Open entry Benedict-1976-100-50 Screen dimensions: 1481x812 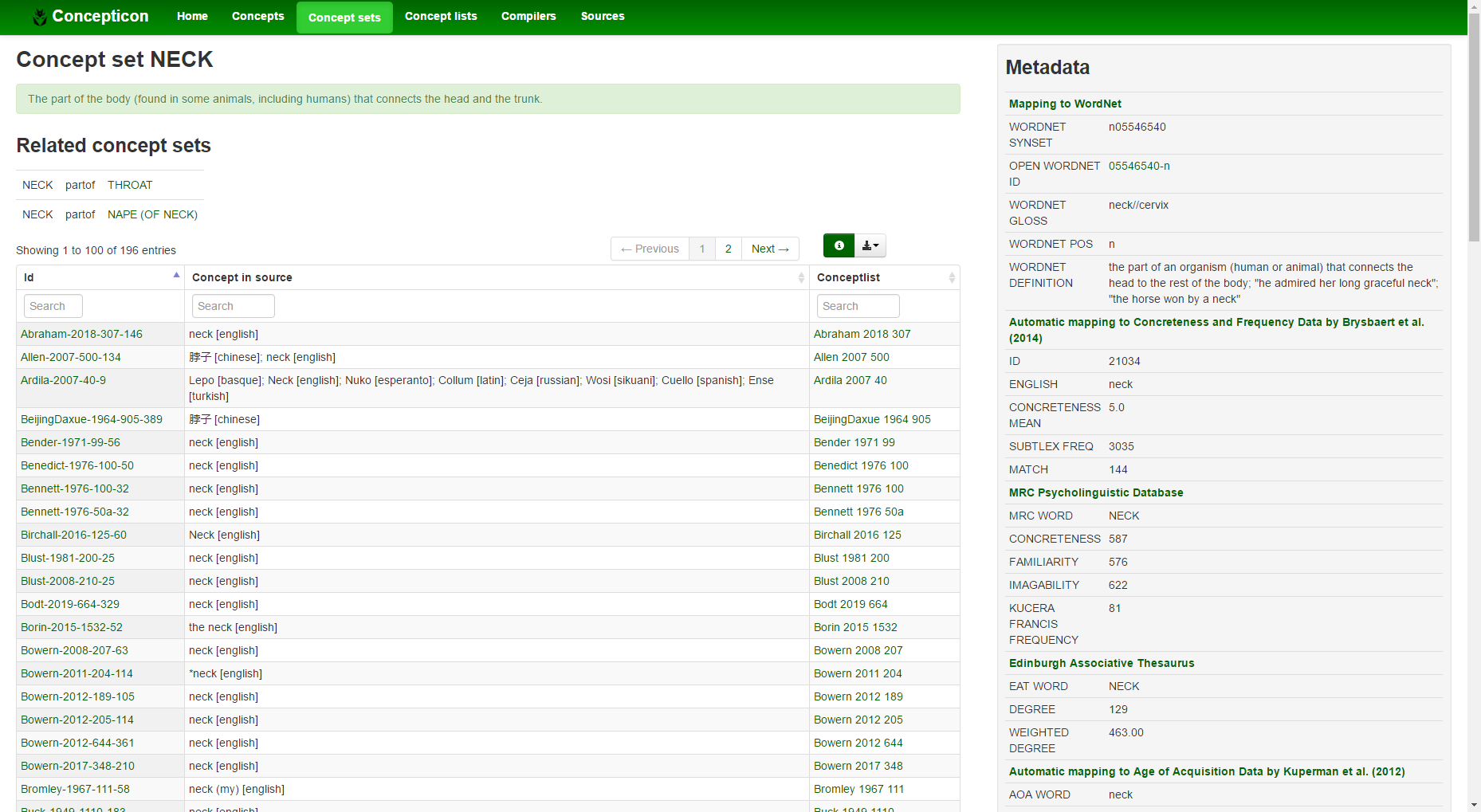(x=77, y=465)
